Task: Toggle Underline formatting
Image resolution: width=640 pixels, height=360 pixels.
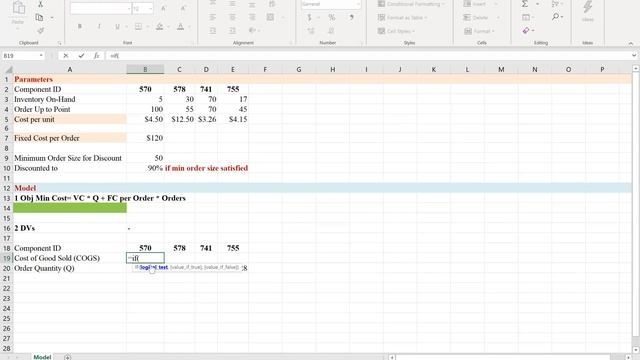Action: 117,27
